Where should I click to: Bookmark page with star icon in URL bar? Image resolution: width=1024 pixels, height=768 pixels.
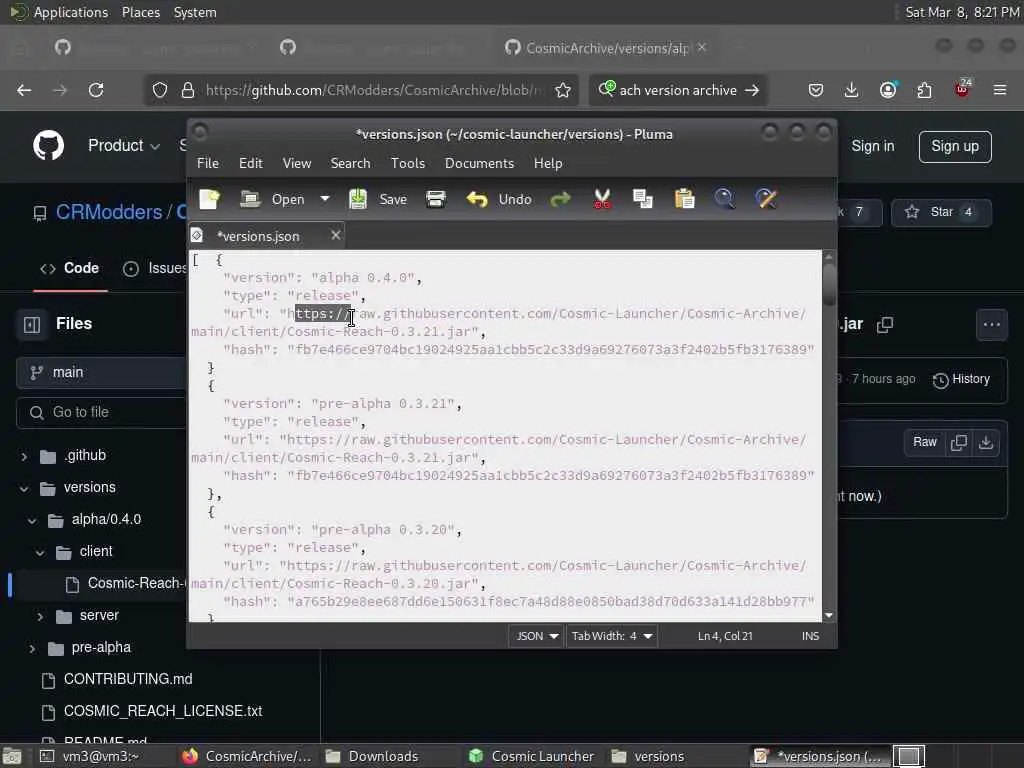point(563,90)
